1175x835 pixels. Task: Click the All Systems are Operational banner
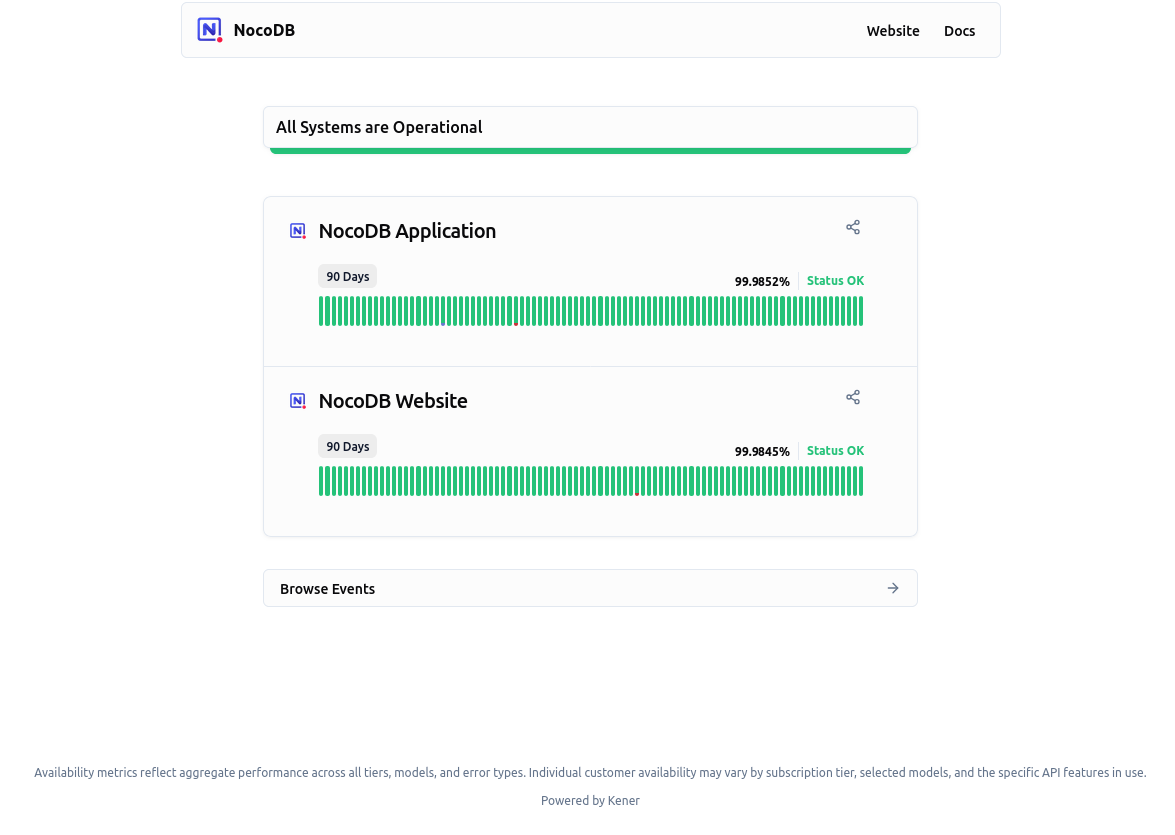click(590, 128)
